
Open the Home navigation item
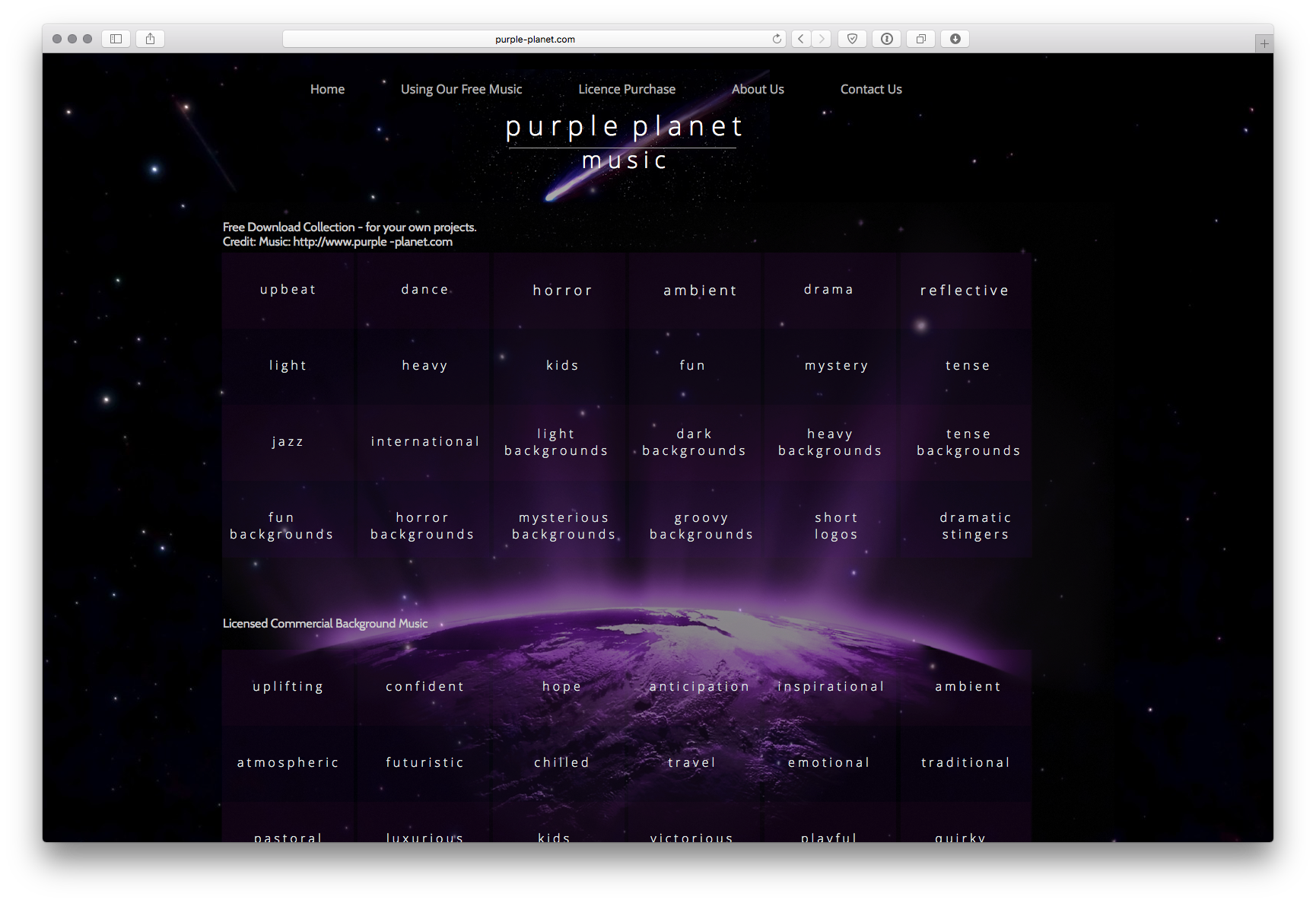pyautogui.click(x=327, y=89)
